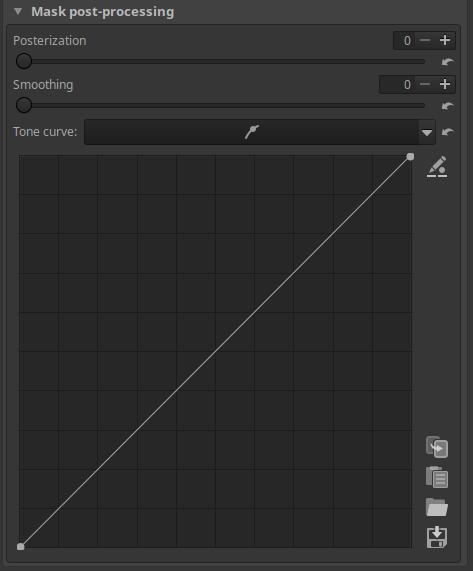Paste tone curve from clipboard

437,477
